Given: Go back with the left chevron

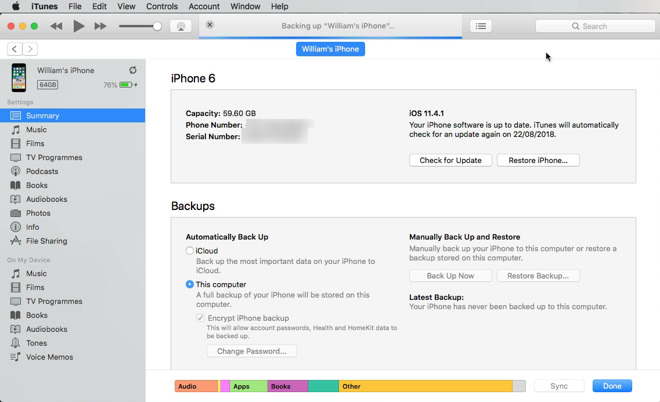Looking at the screenshot, I should (15, 49).
